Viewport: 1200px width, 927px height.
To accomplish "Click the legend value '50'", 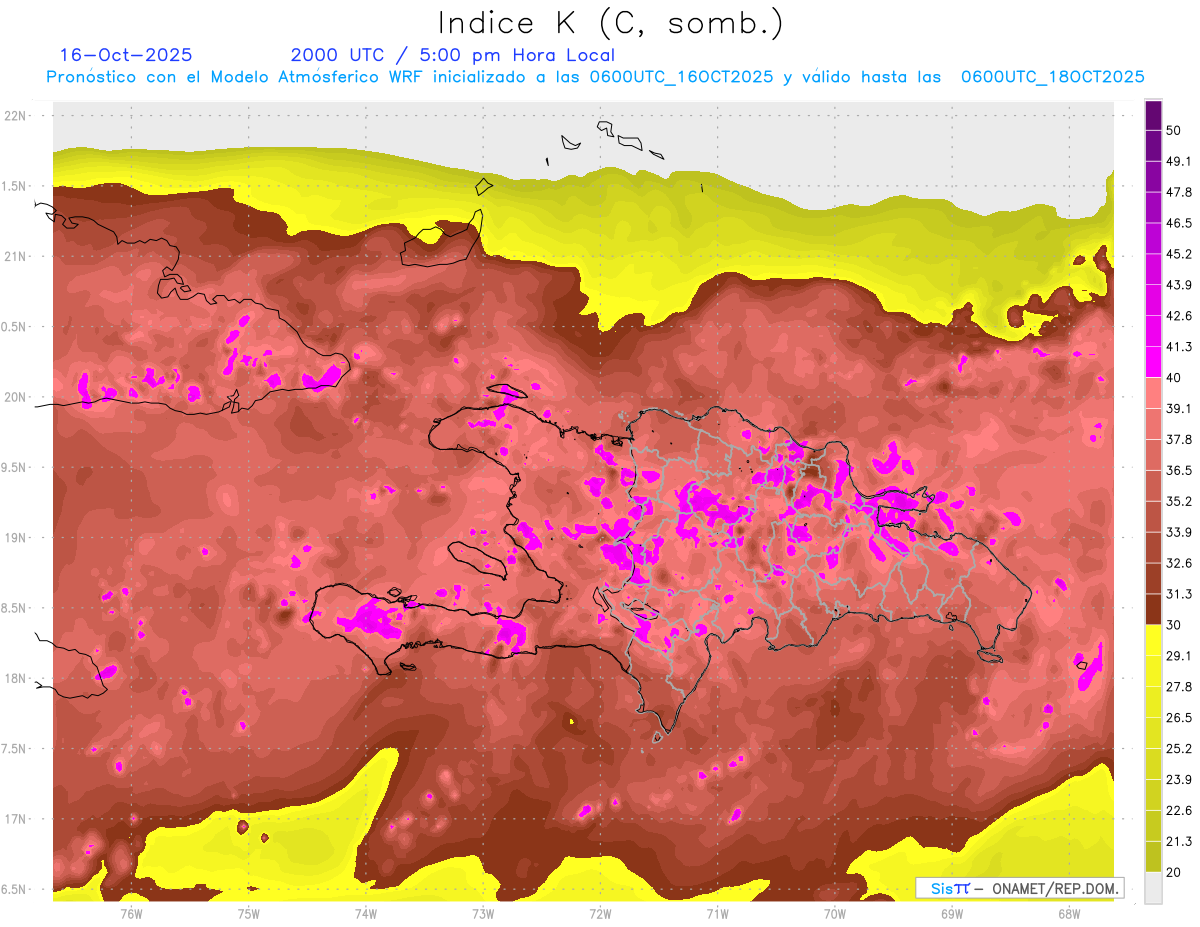I will 1174,130.
